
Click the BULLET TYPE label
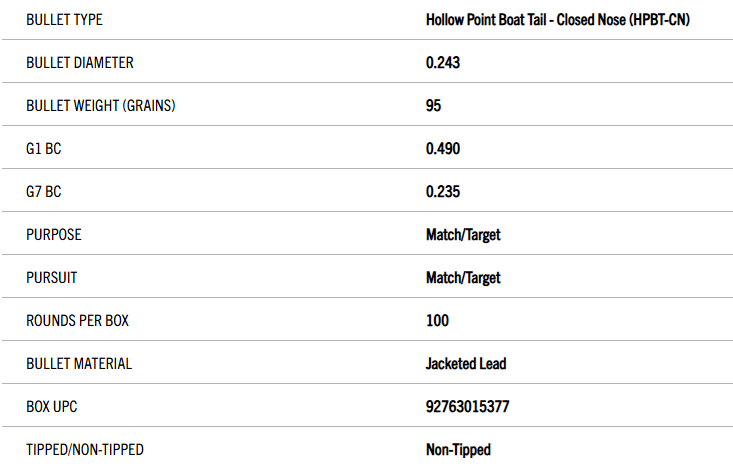pyautogui.click(x=64, y=19)
